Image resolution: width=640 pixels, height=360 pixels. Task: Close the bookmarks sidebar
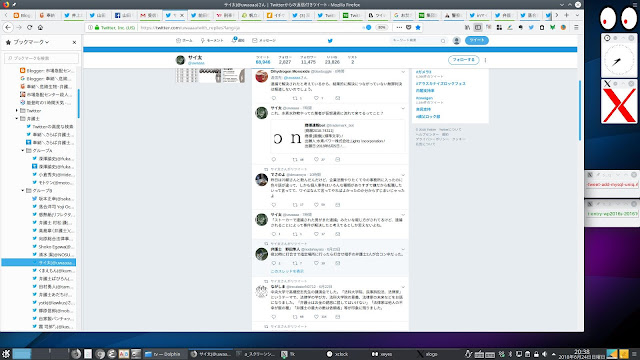[x=74, y=42]
